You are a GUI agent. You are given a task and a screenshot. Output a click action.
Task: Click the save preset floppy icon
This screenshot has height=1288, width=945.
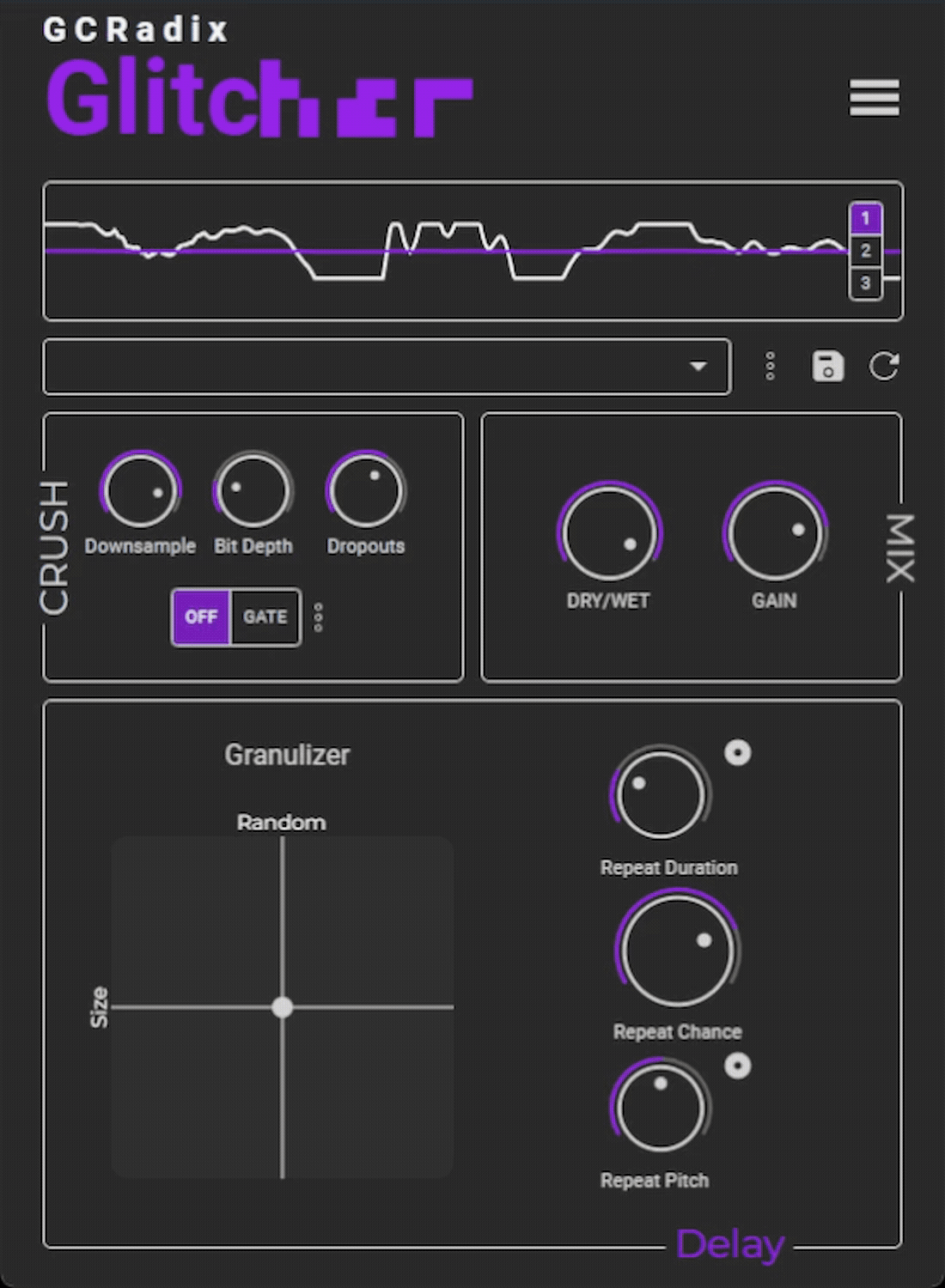pos(827,367)
